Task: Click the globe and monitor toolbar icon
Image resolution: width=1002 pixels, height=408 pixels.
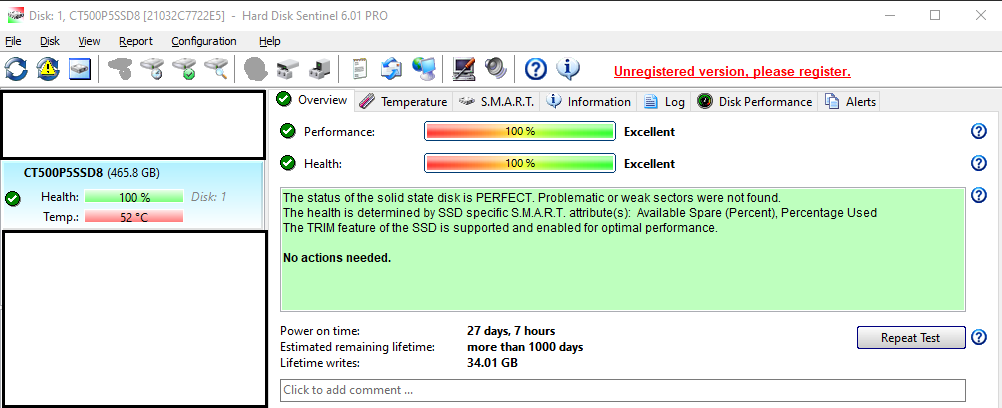Action: coord(424,69)
